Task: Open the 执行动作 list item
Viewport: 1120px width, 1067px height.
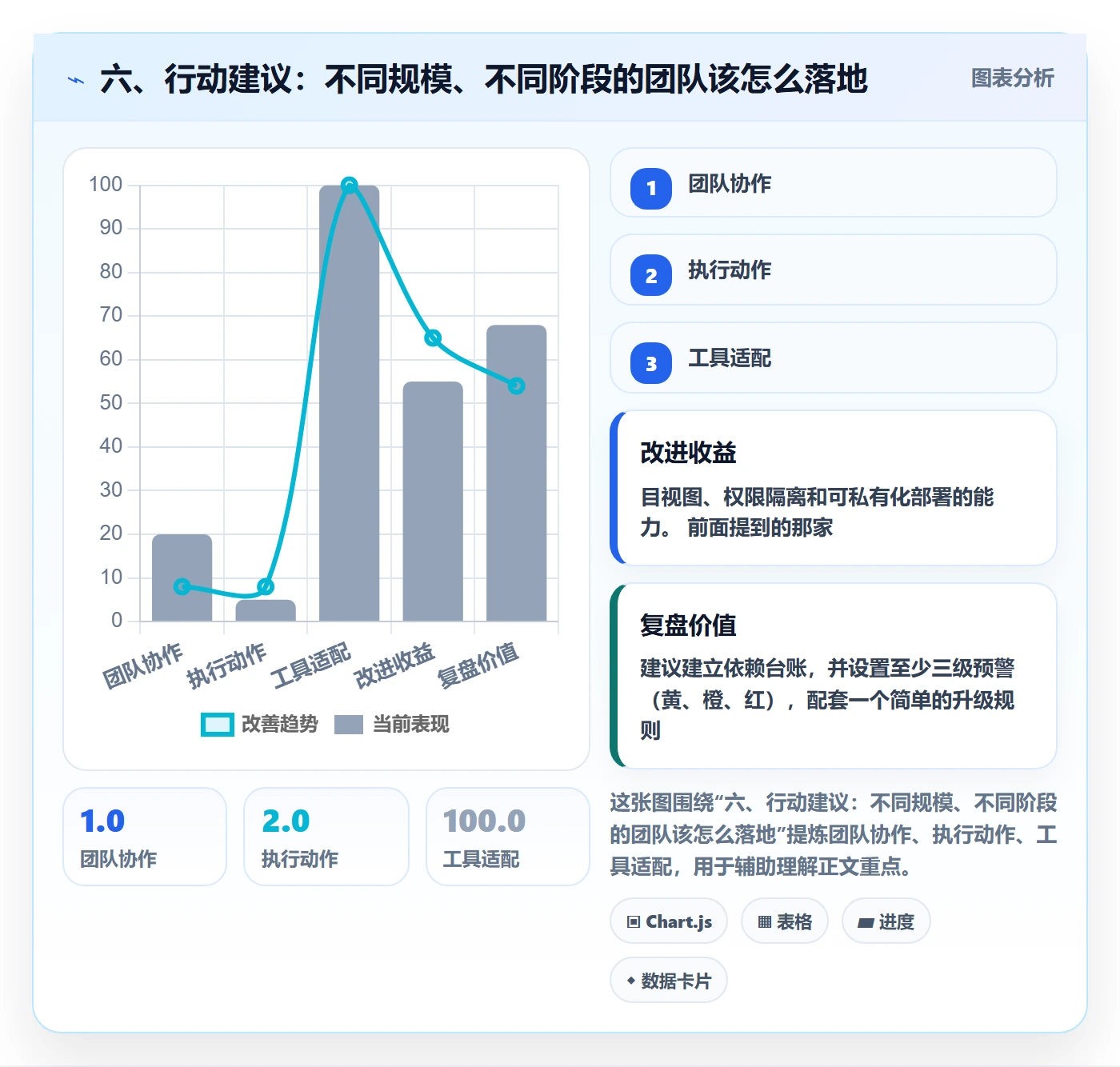Action: click(x=833, y=270)
